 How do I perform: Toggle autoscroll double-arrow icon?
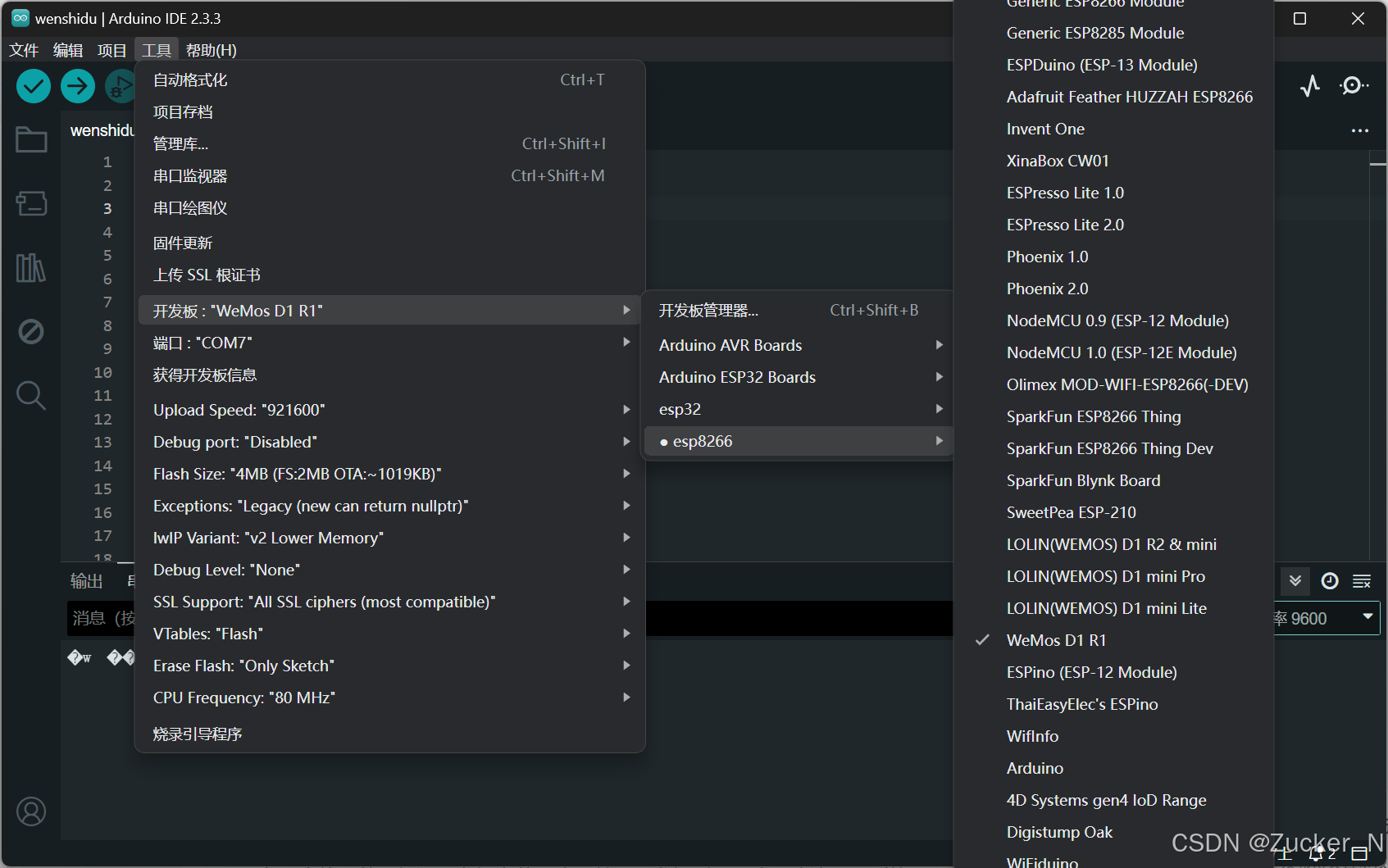1295,581
